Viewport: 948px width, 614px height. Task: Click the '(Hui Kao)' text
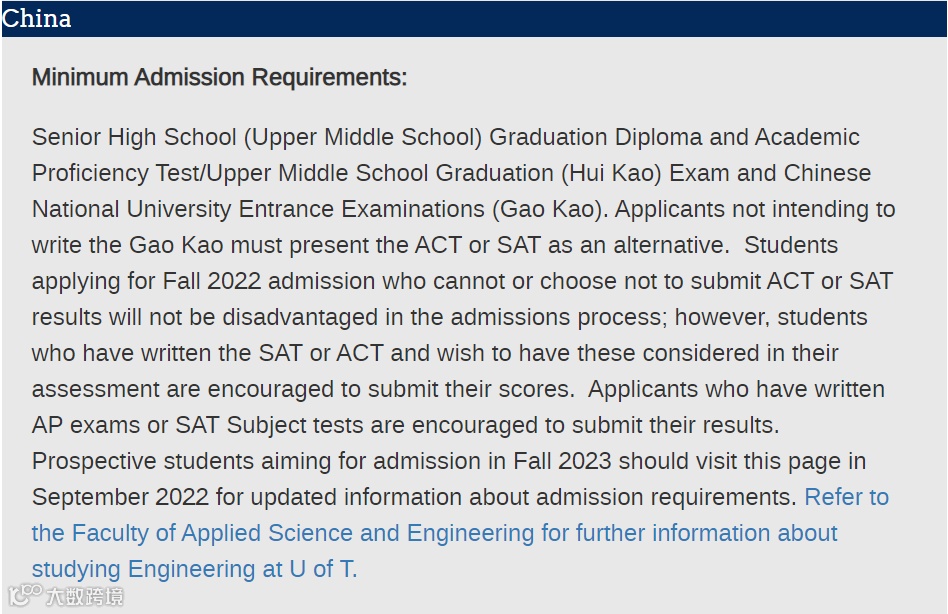(x=614, y=173)
